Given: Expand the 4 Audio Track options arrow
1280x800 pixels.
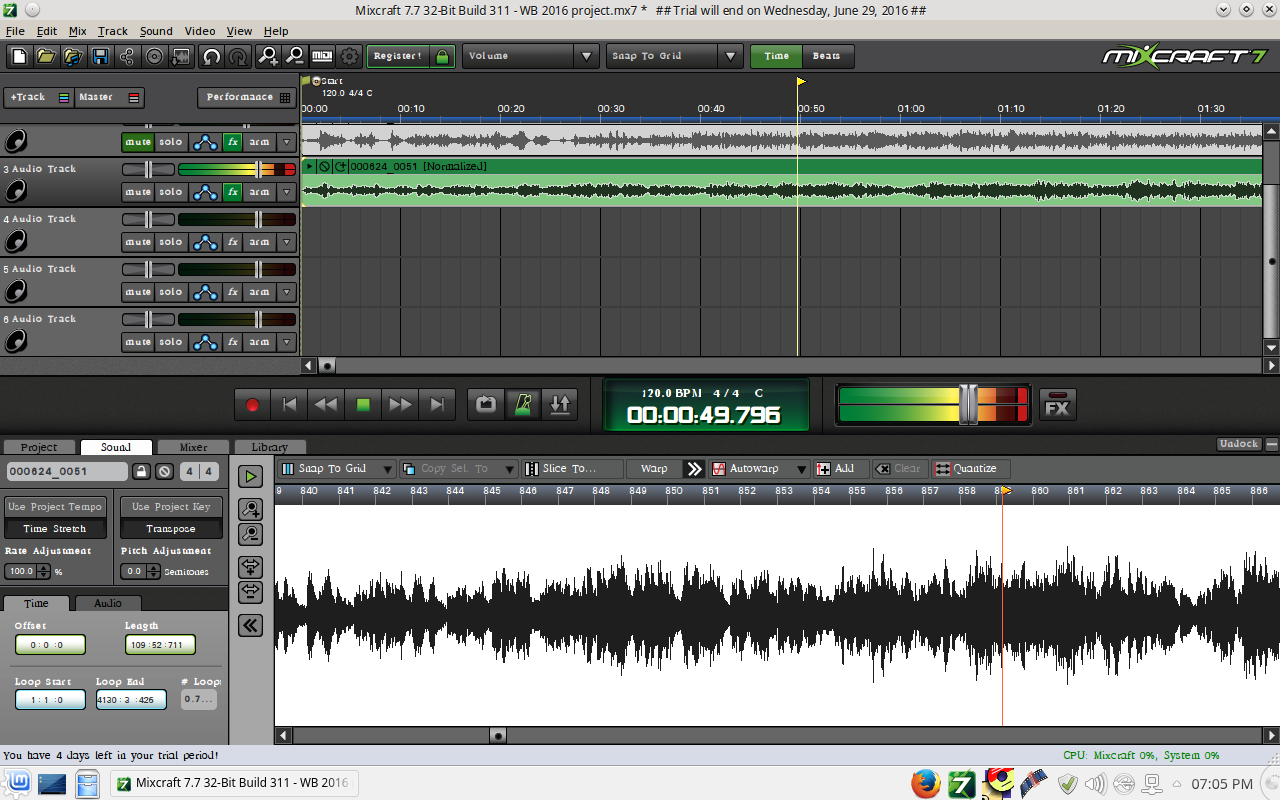Looking at the screenshot, I should click(288, 242).
